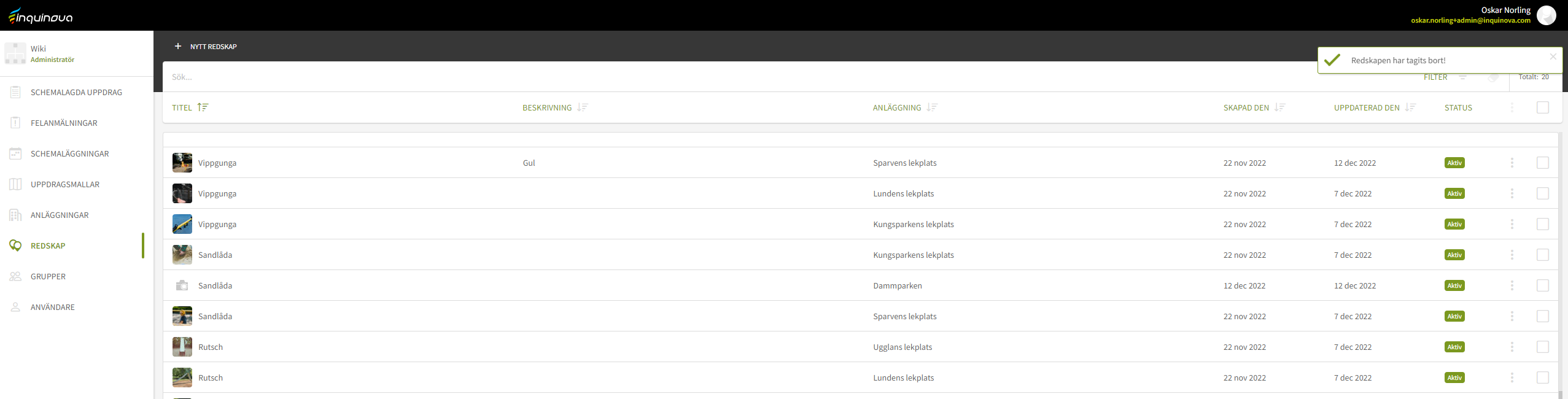This screenshot has height=399, width=1568.
Task: Click the Grupper people icon
Action: tap(15, 276)
